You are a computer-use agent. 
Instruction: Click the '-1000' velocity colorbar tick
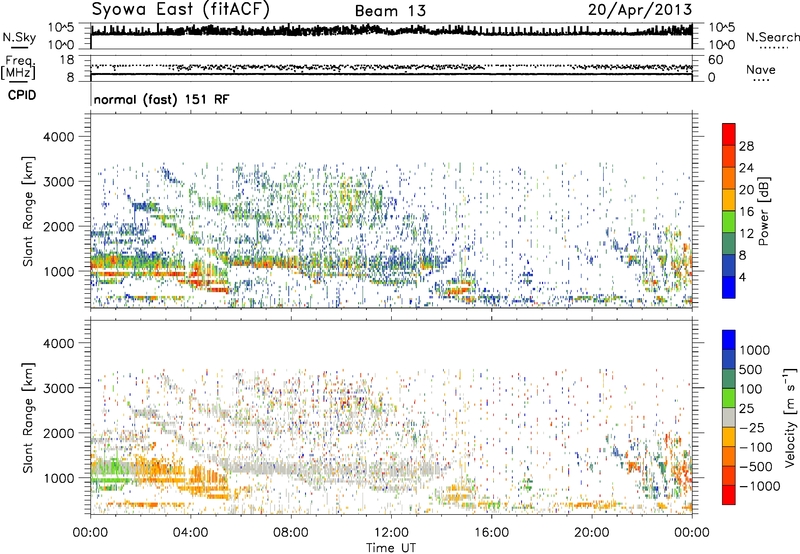(760, 486)
